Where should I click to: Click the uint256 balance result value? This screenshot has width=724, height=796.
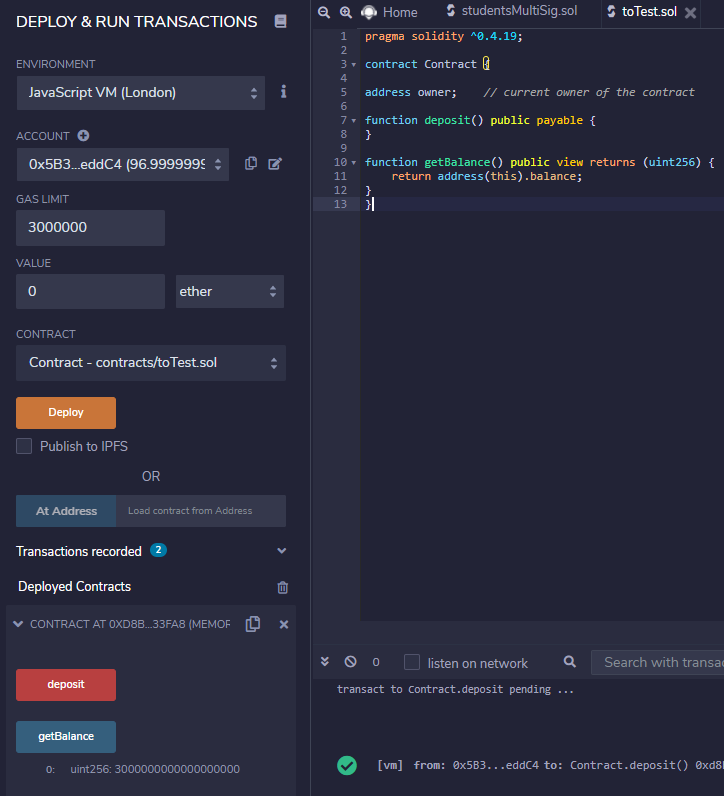pos(155,769)
